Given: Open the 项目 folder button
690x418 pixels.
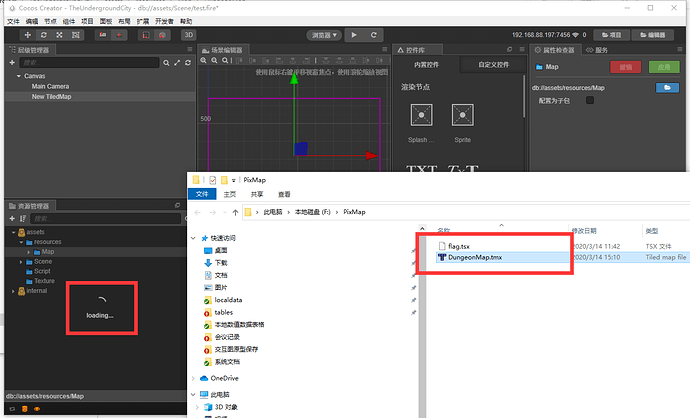Looking at the screenshot, I should (x=611, y=35).
